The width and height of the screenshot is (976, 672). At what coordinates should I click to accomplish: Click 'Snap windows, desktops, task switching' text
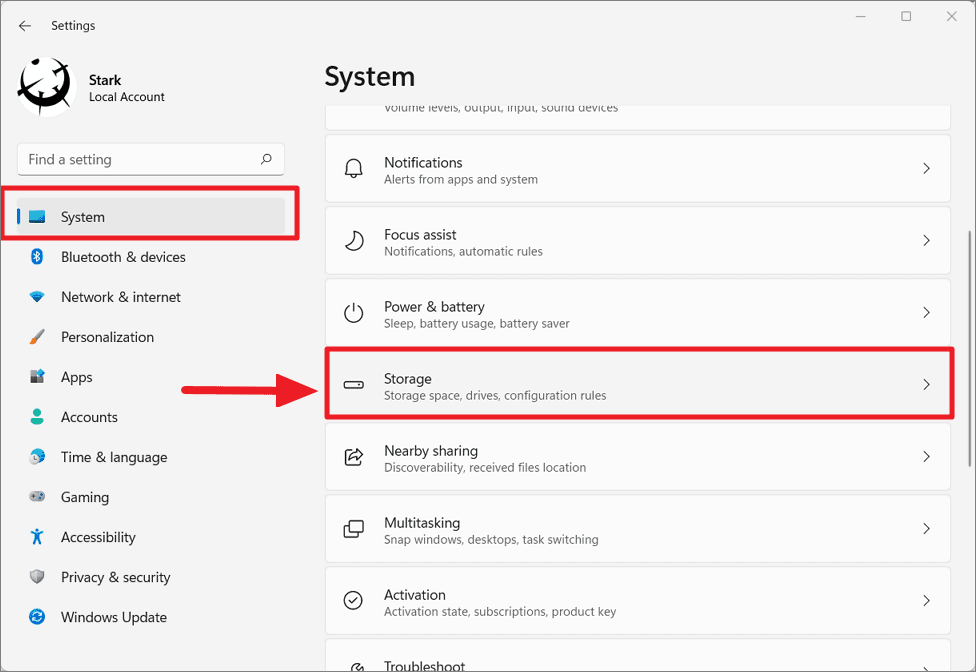coord(491,539)
